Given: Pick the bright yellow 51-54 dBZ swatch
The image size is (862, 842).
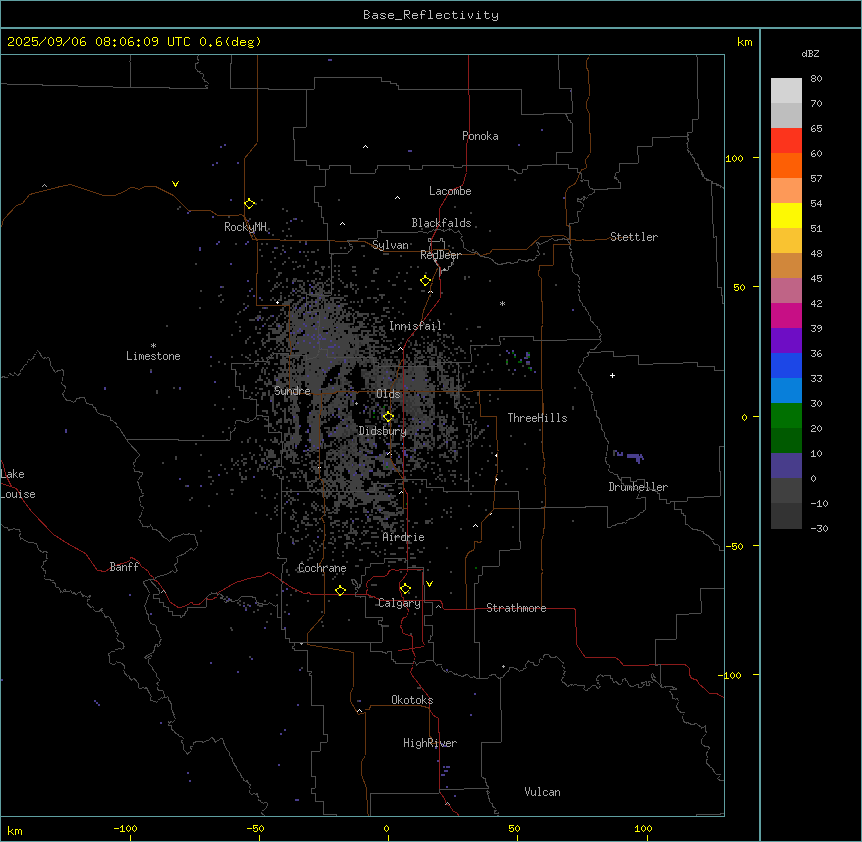Looking at the screenshot, I should (x=786, y=215).
